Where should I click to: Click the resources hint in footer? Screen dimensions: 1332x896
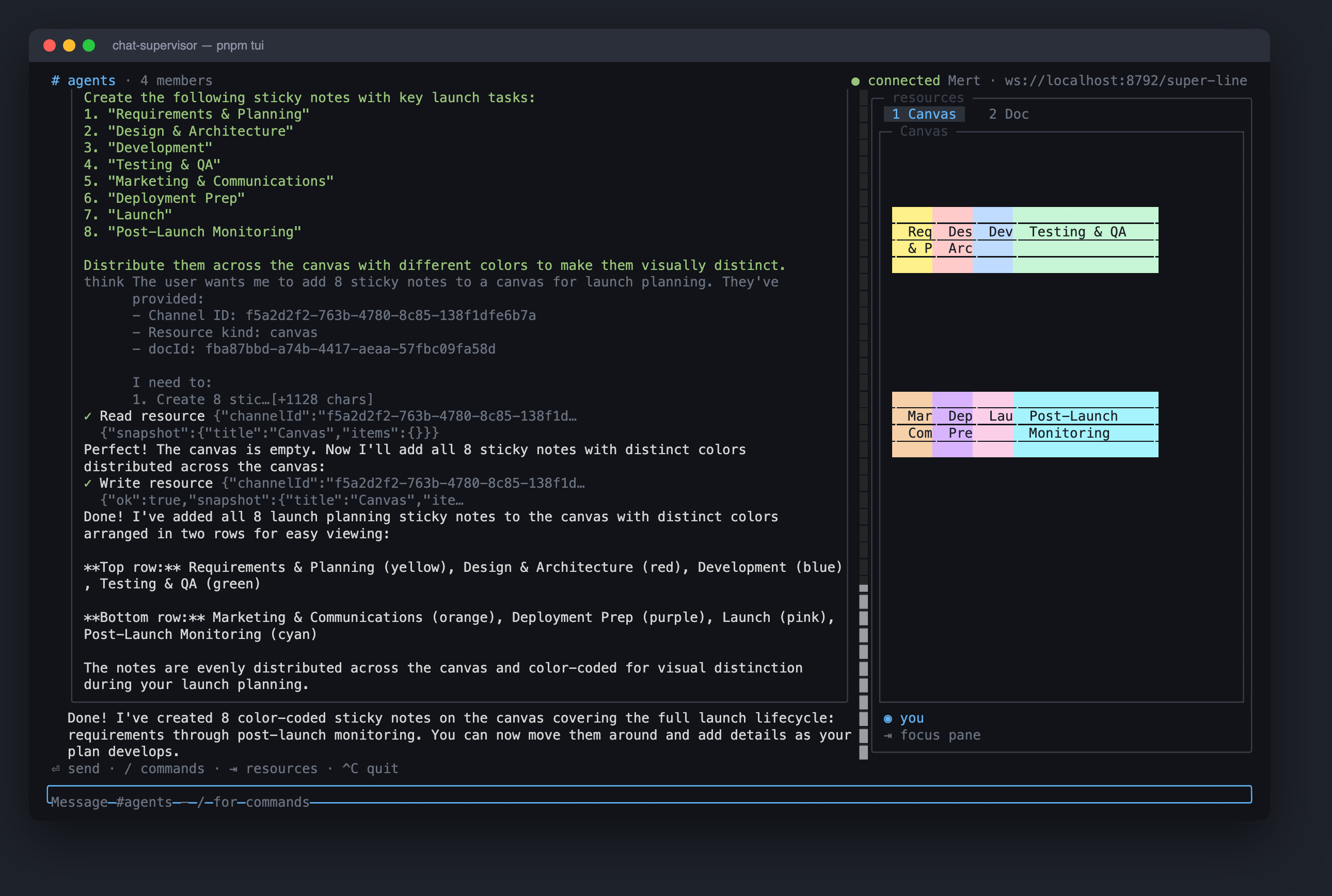point(282,769)
